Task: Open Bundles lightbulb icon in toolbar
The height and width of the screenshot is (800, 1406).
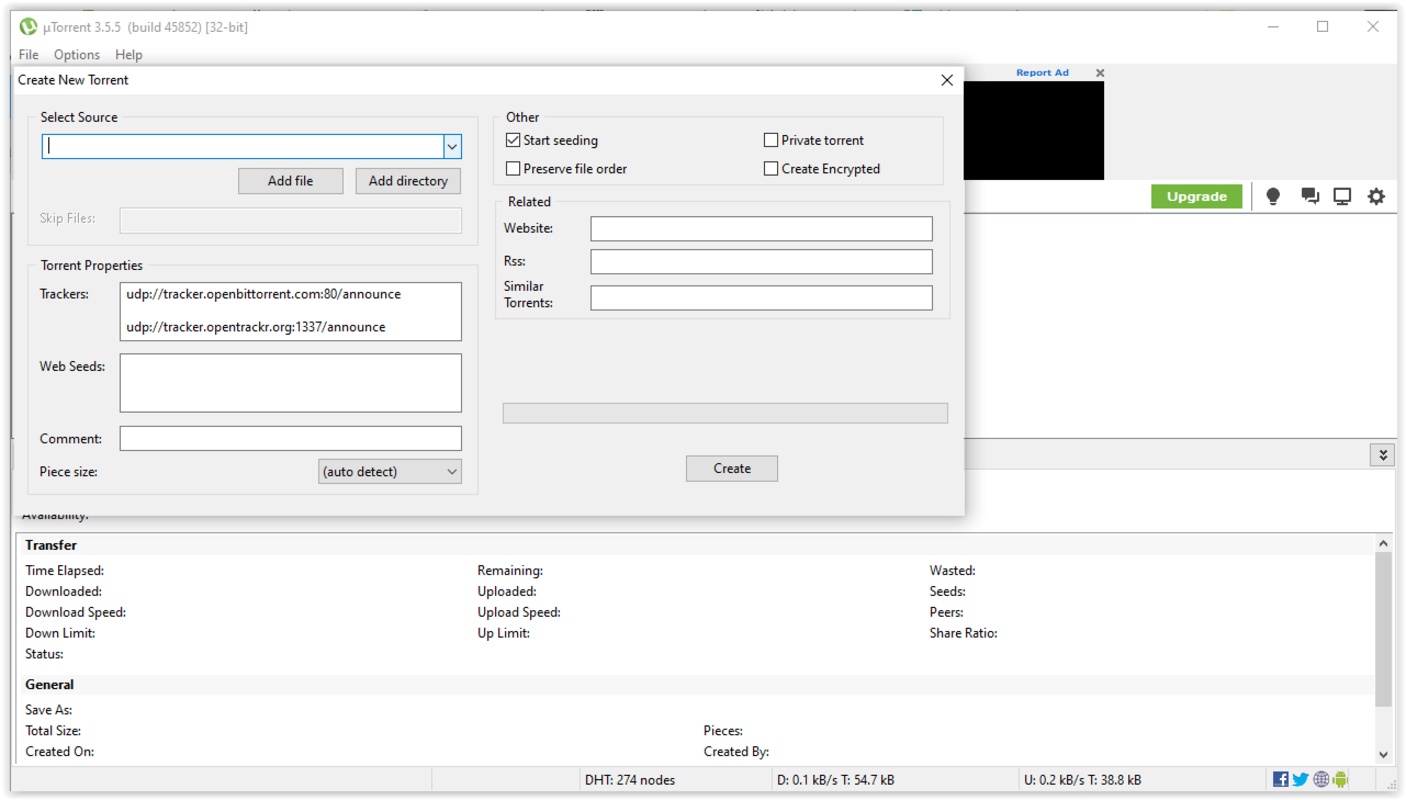Action: point(1273,197)
